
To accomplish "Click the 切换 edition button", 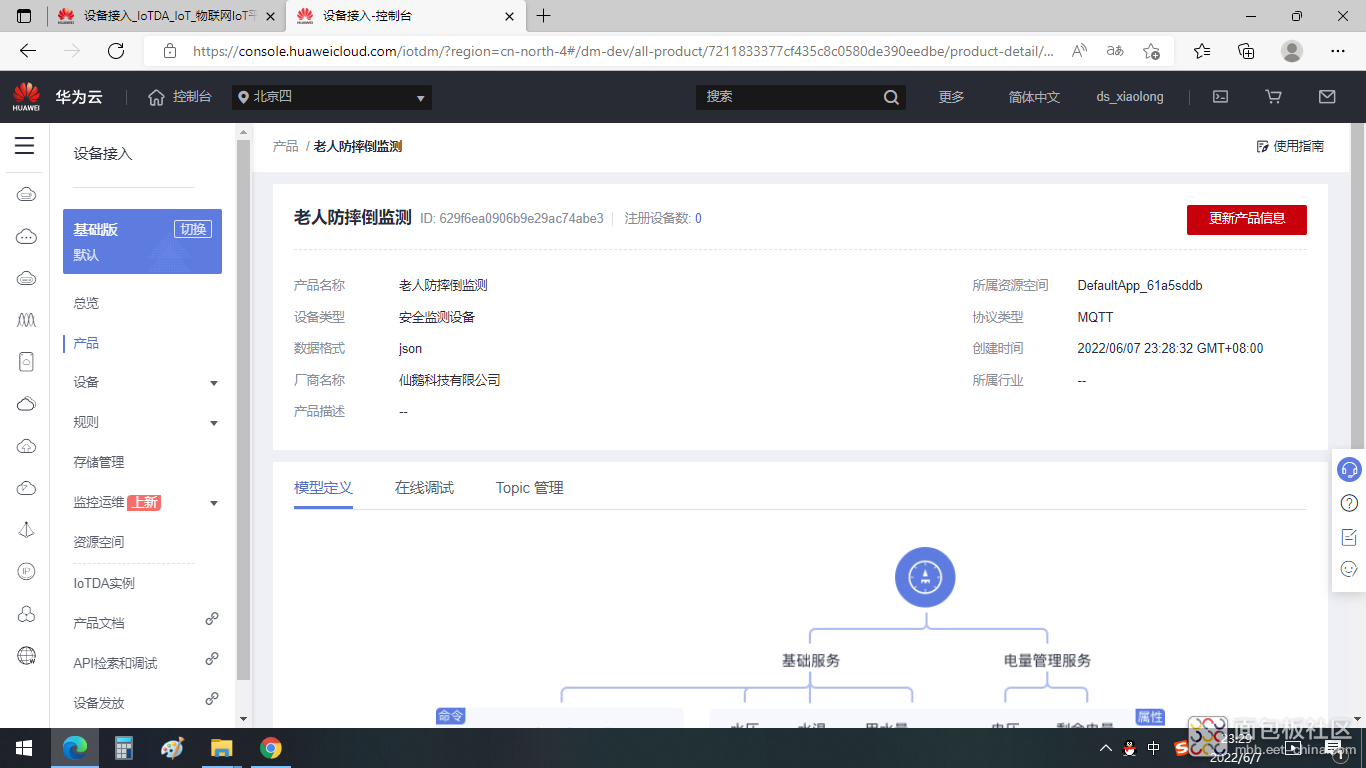I will click(193, 229).
